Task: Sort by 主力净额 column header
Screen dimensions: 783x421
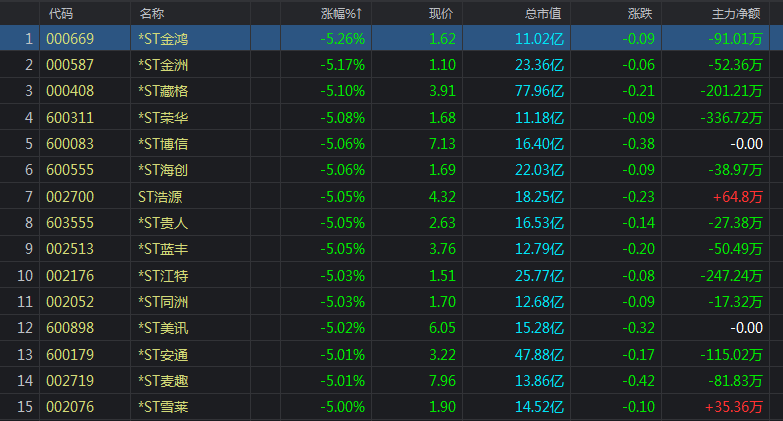Action: [736, 13]
